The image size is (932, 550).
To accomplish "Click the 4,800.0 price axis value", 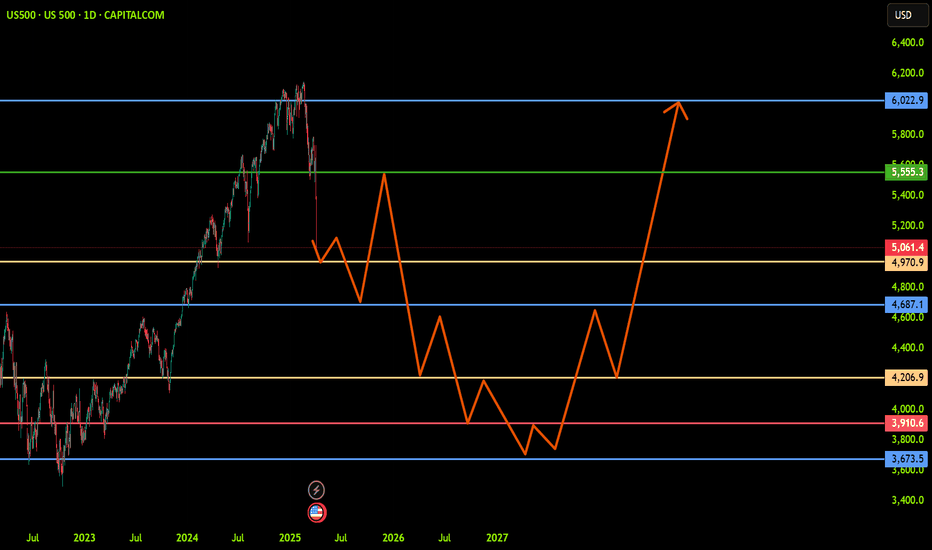I will pyautogui.click(x=908, y=287).
